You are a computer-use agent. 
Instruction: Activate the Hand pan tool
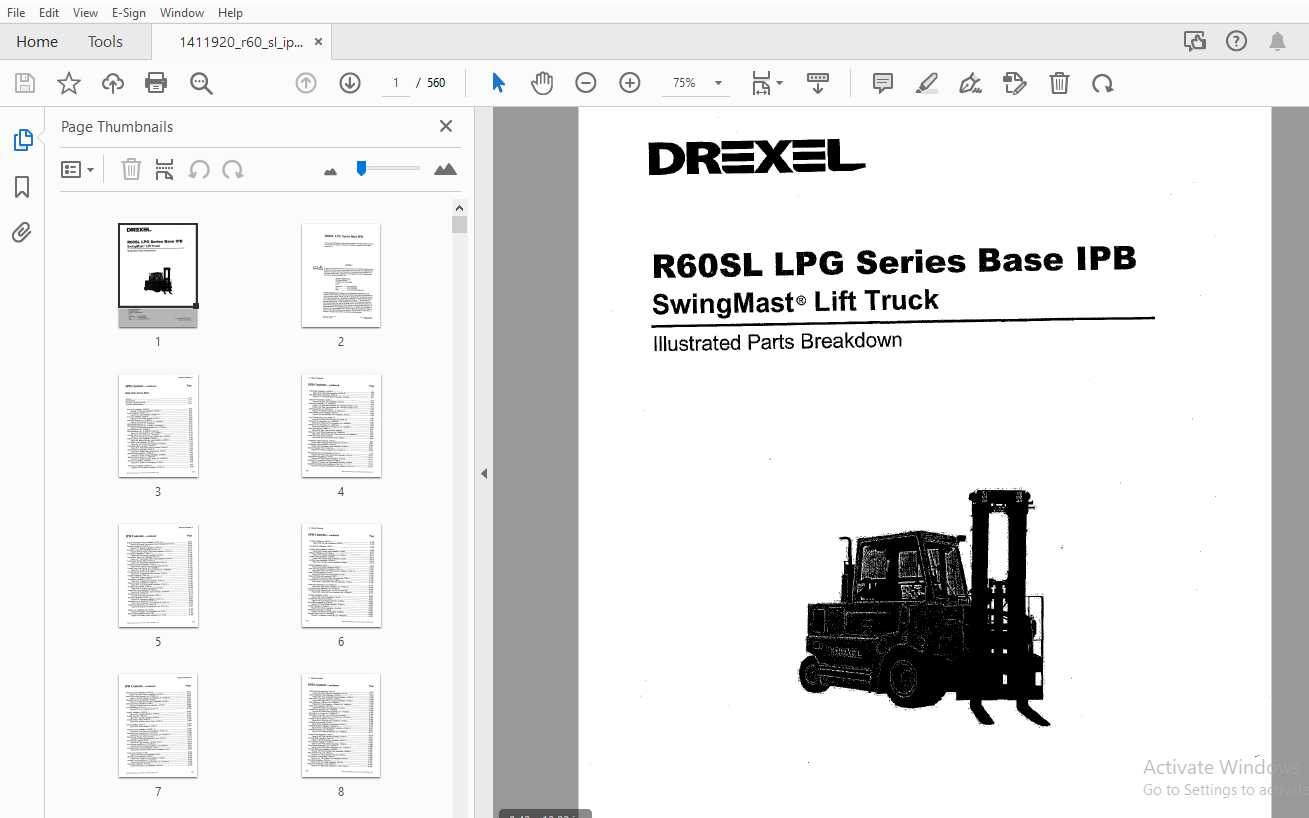pos(542,83)
